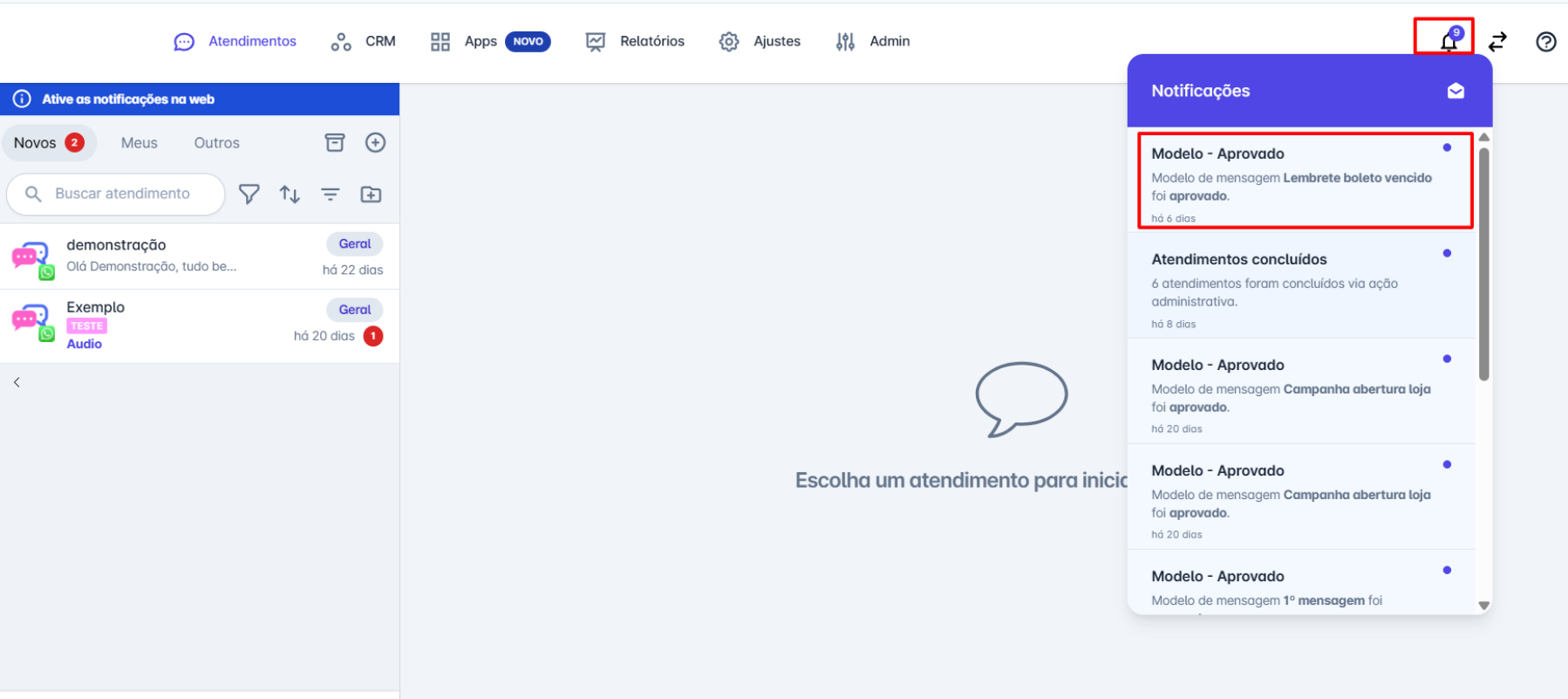1568x699 pixels.
Task: Click the switch arrows icon in header
Action: 1497,42
